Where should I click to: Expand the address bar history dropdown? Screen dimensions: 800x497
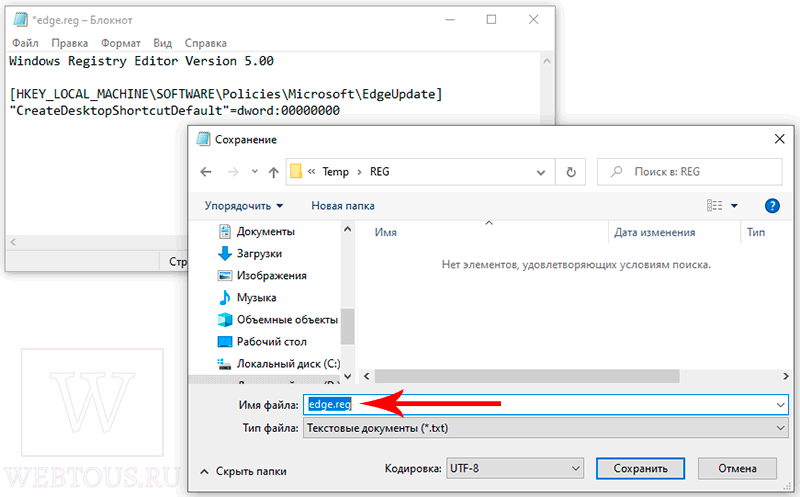(541, 172)
